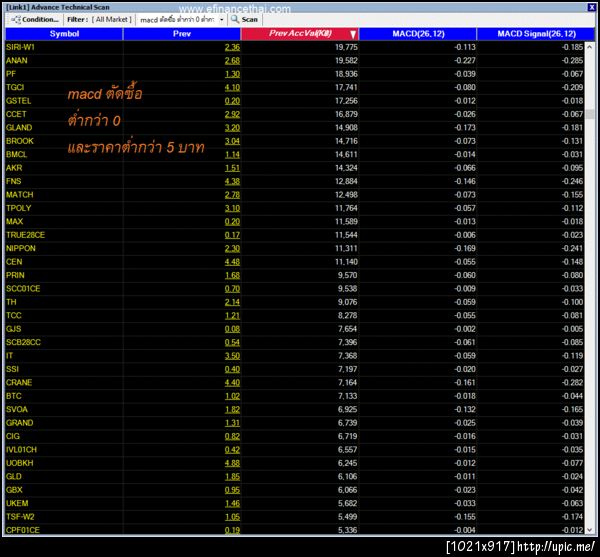600x557 pixels.
Task: Click the 5,499 AccVal cell for TSF-W2
Action: point(347,516)
